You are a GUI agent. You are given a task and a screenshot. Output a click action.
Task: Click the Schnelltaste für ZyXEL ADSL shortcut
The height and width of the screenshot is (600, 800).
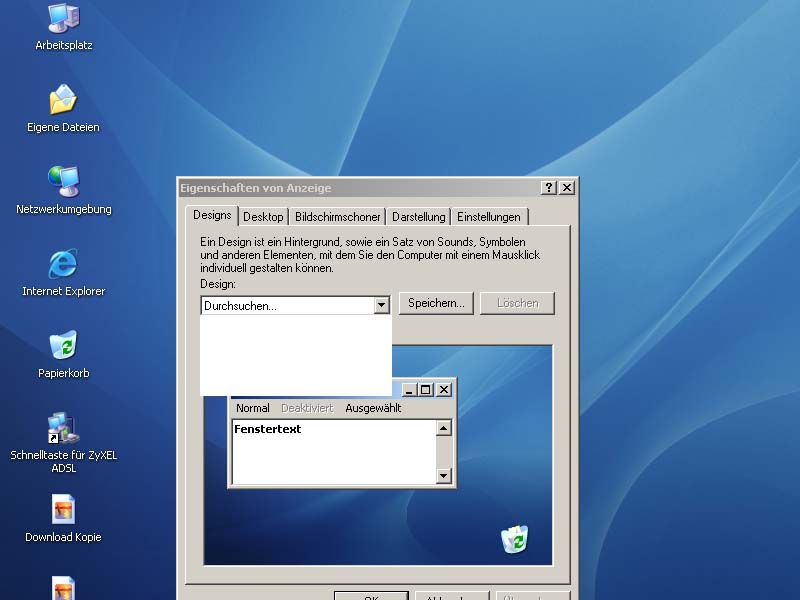[x=63, y=429]
